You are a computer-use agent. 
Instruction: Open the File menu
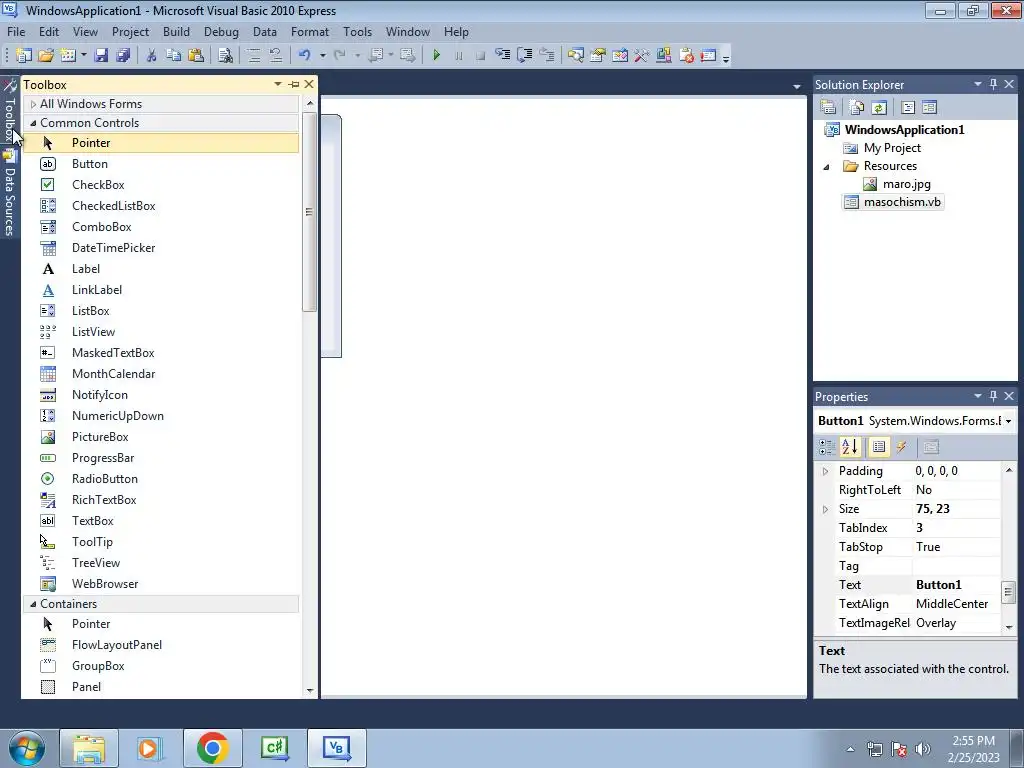tap(16, 31)
